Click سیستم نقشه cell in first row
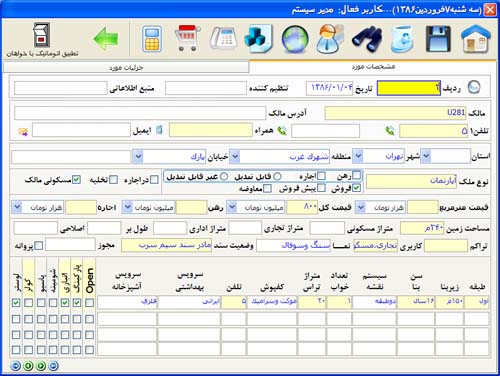Image resolution: width=500 pixels, height=376 pixels. tap(375, 302)
